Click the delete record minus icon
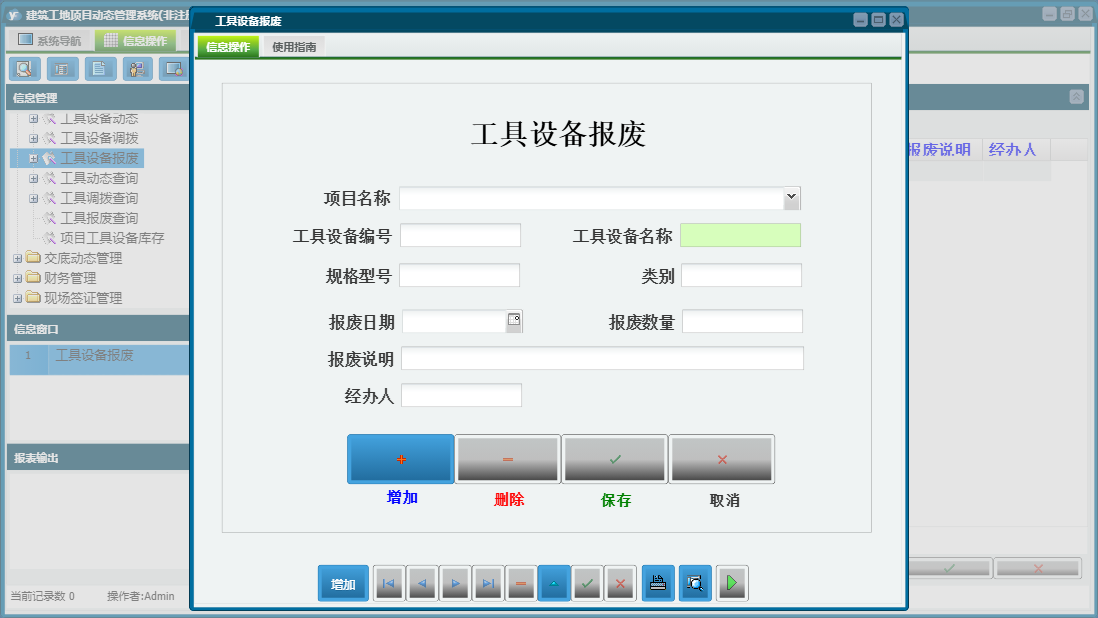This screenshot has height=618, width=1098. point(521,583)
